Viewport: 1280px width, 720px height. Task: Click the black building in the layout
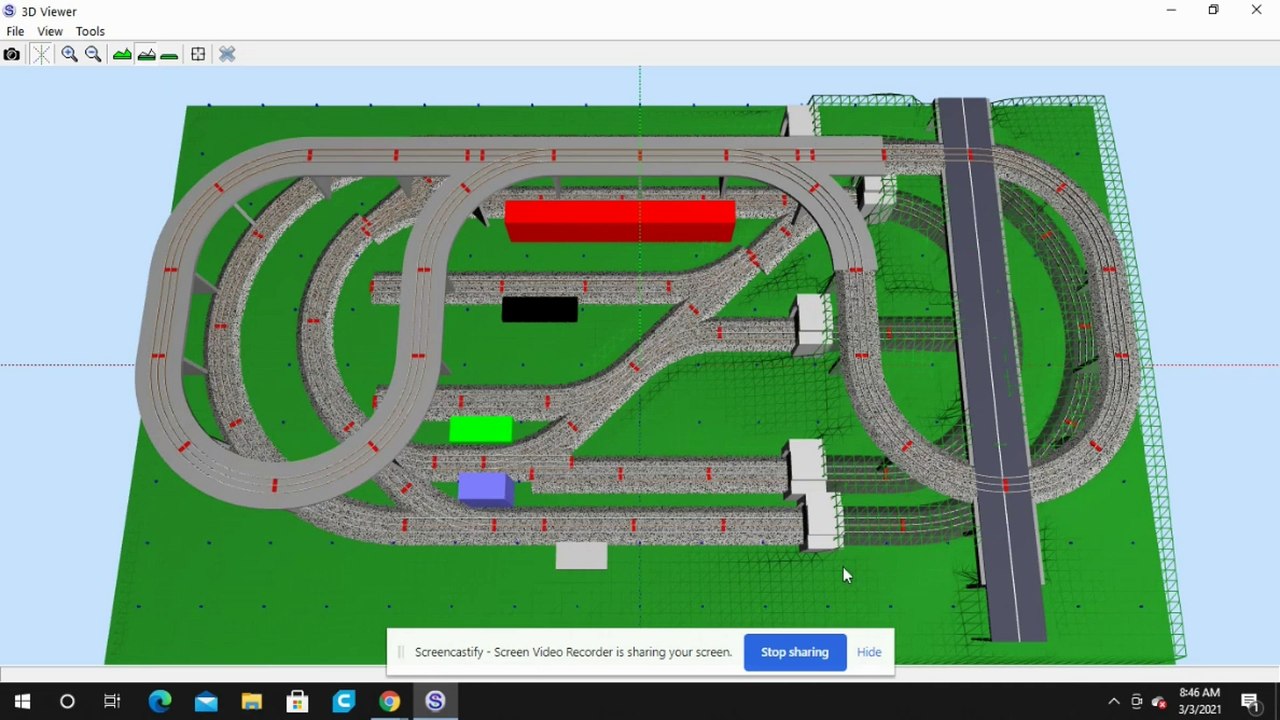(540, 309)
